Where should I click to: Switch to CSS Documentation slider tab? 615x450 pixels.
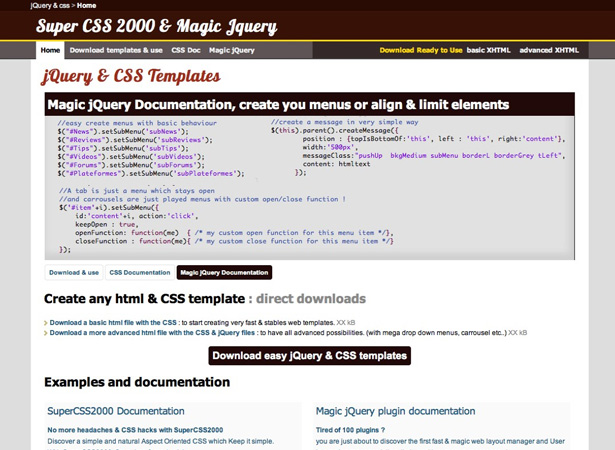[x=140, y=272]
